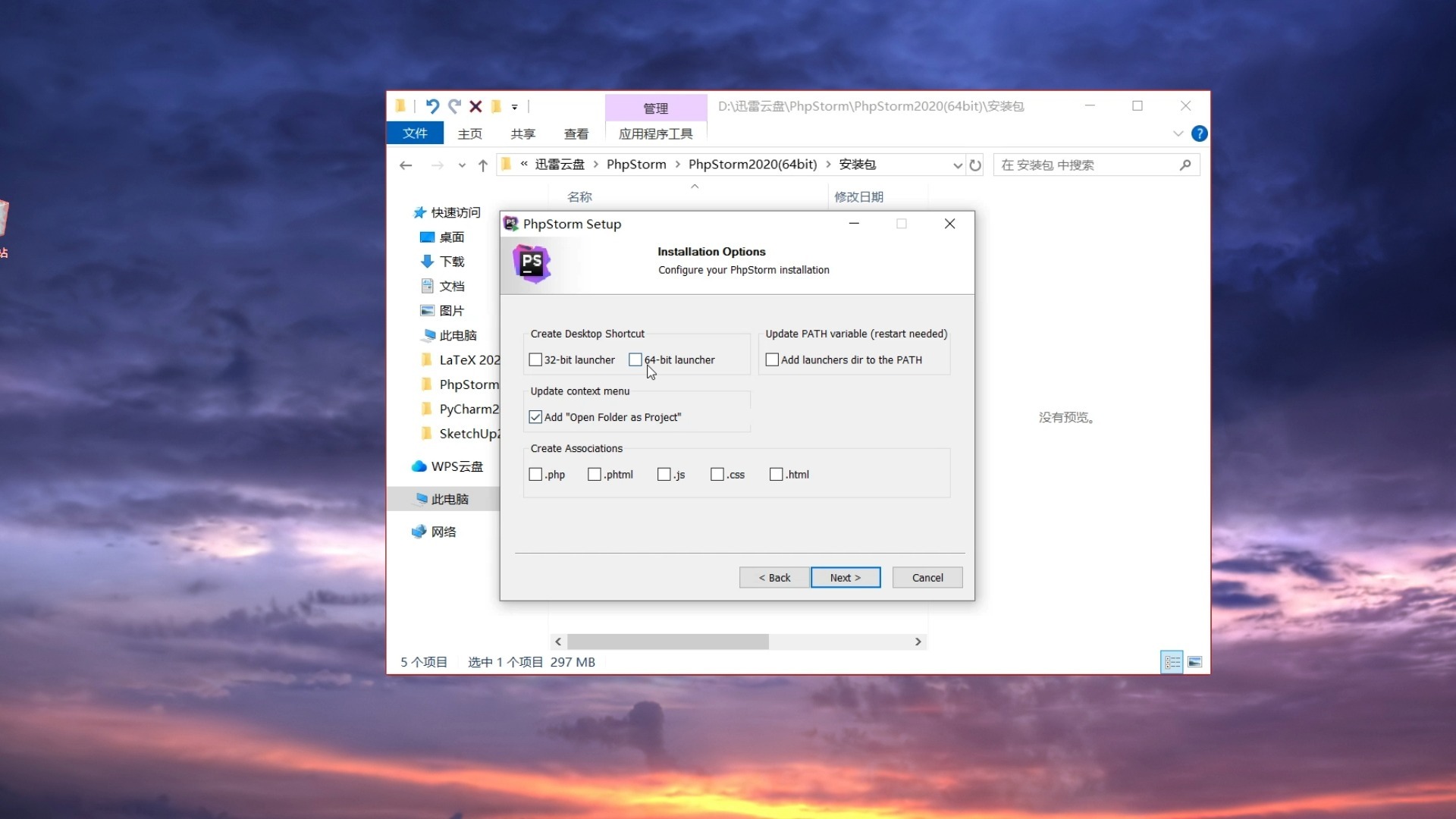Switch to the 共享 ribbon tab

522,133
